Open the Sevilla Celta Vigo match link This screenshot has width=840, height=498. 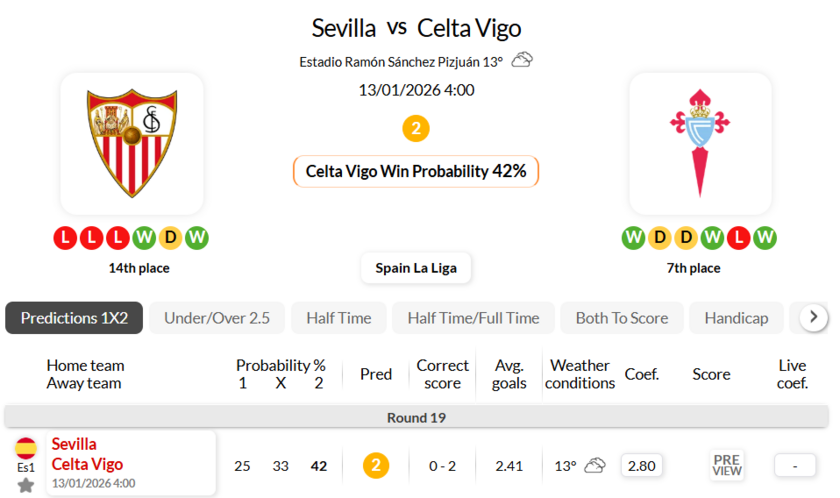(x=88, y=454)
